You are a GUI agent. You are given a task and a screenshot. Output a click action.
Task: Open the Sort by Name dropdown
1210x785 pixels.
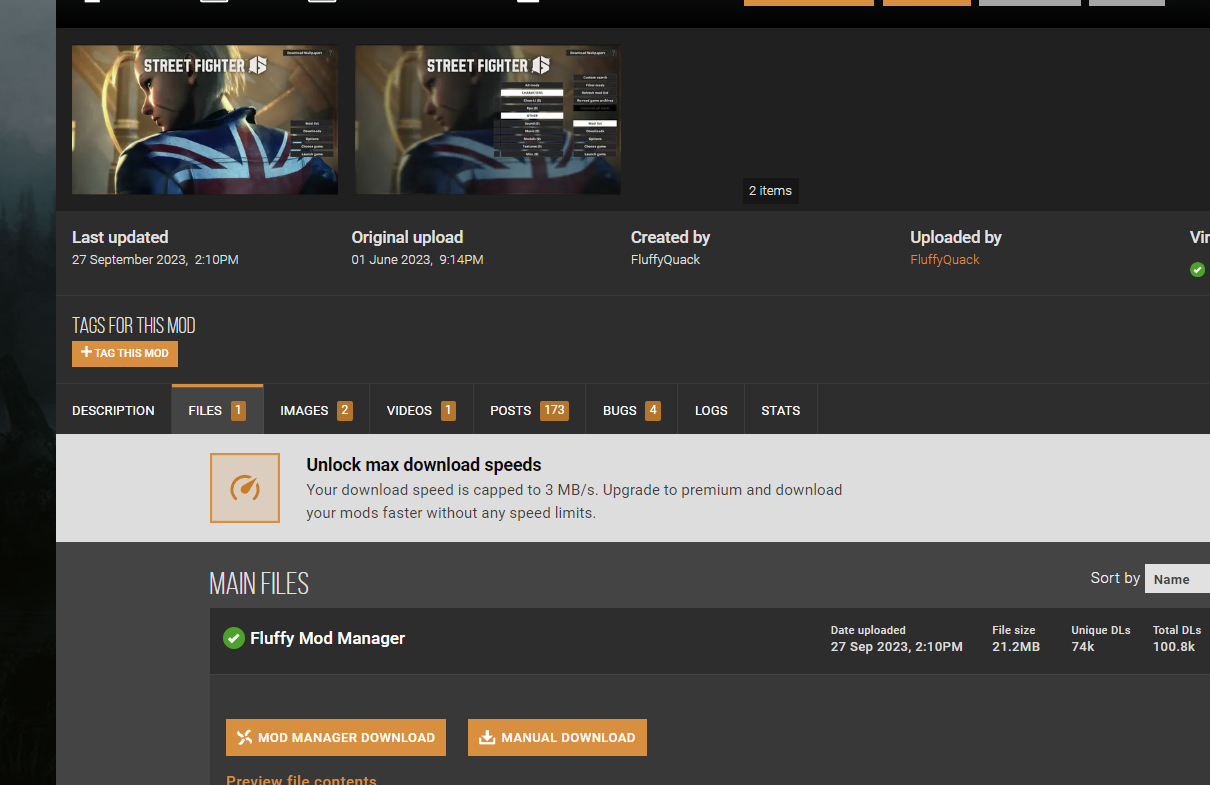point(1177,579)
